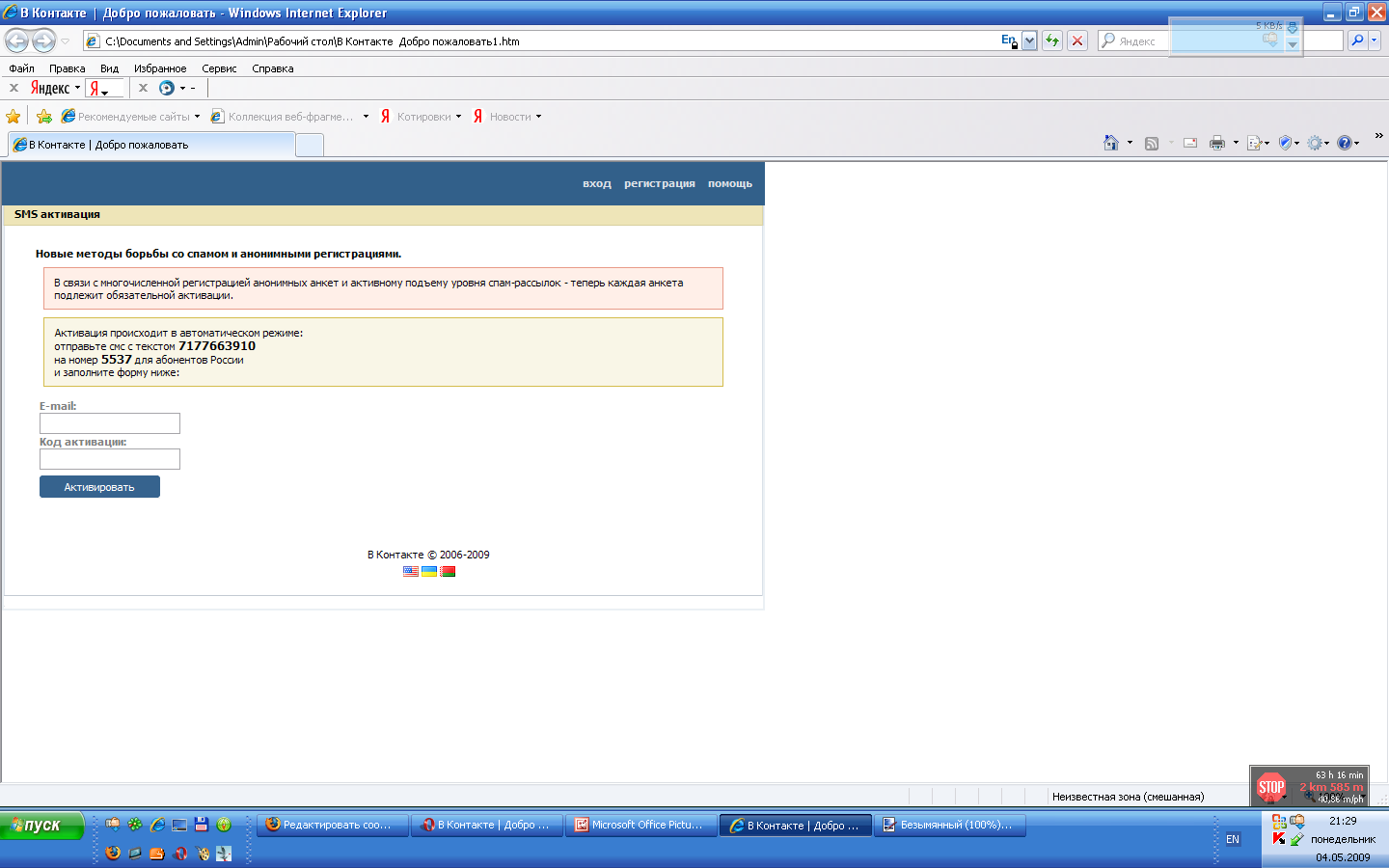Open Котировки favorites dropdown
This screenshot has width=1389, height=868.
tap(421, 117)
